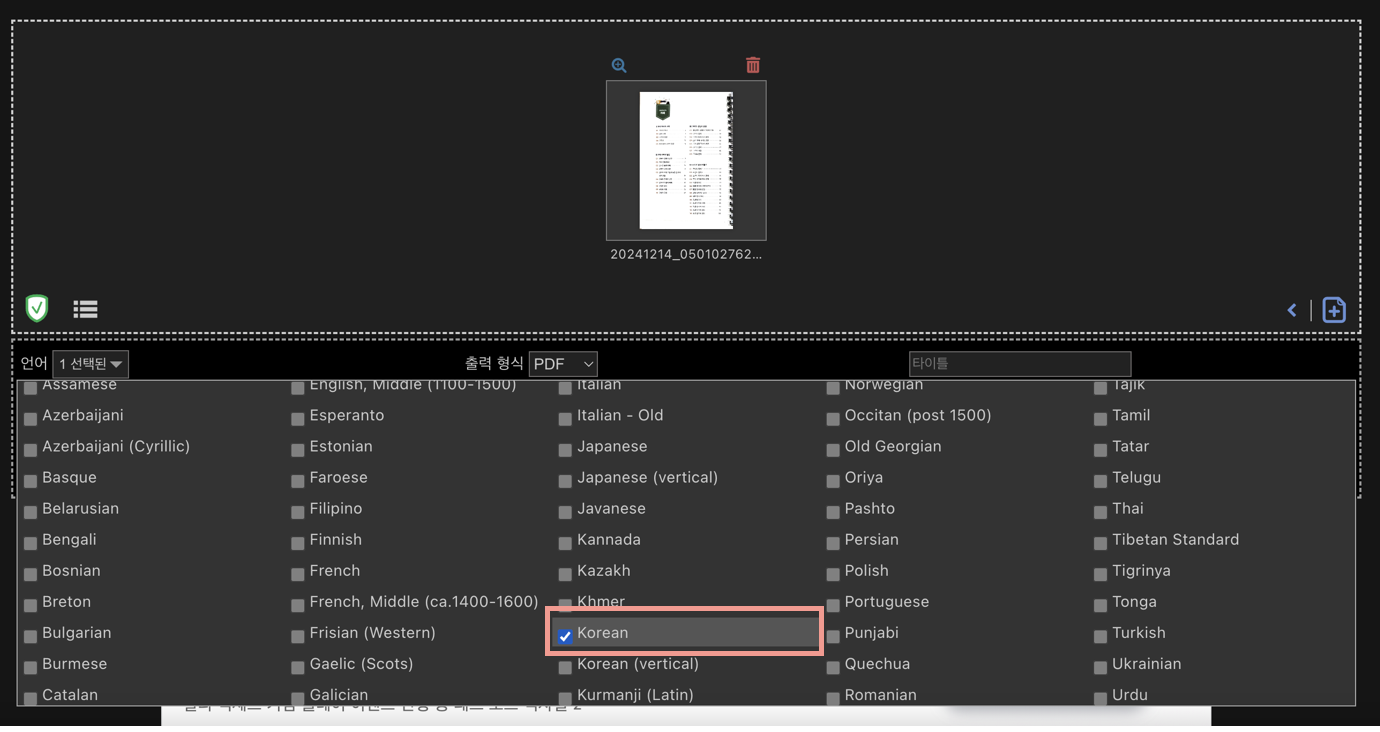The image size is (1380, 732).
Task: Open the language selection dropdown
Action: (x=90, y=364)
